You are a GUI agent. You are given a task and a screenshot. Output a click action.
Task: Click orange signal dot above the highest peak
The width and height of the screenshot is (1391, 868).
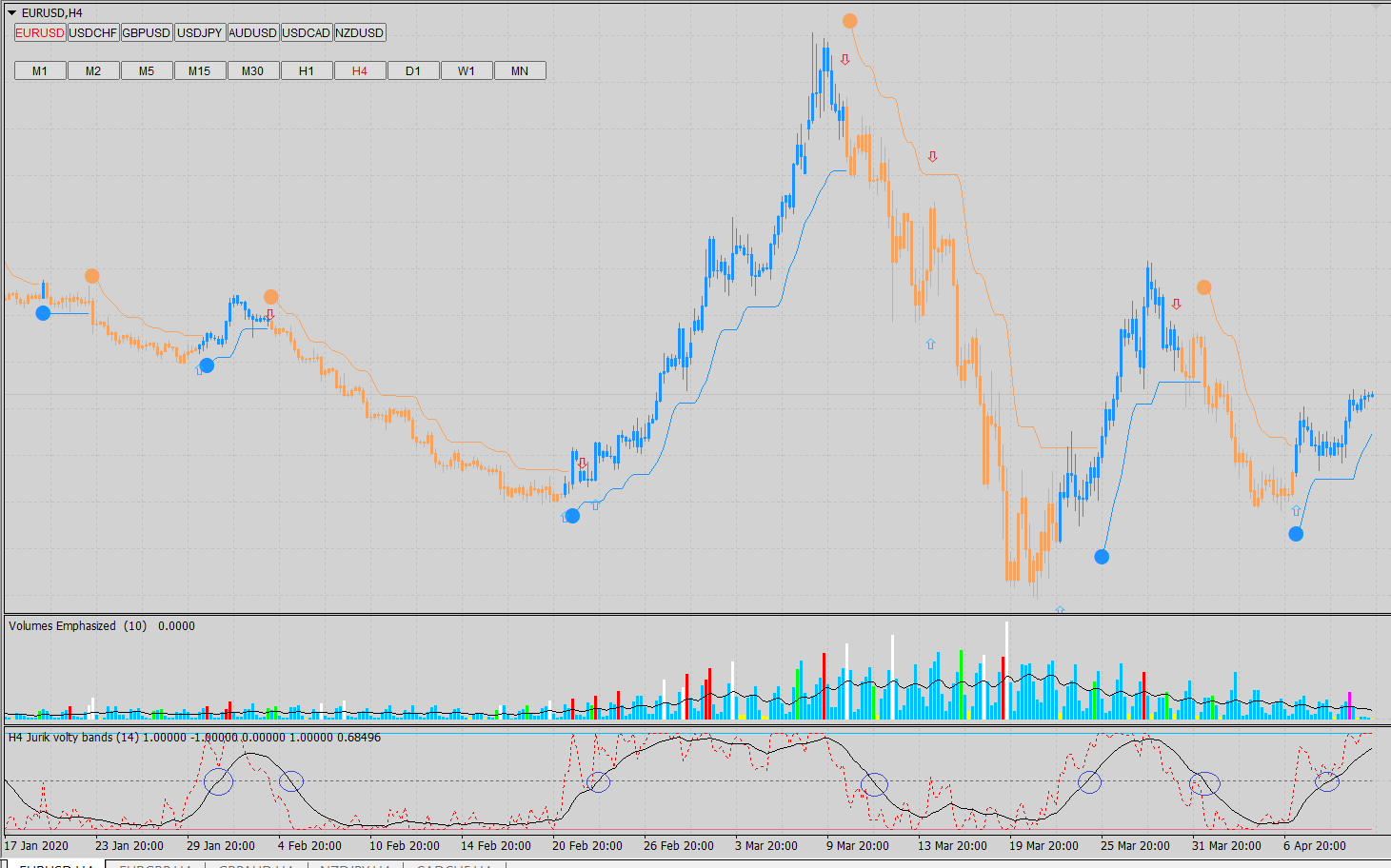[x=849, y=21]
